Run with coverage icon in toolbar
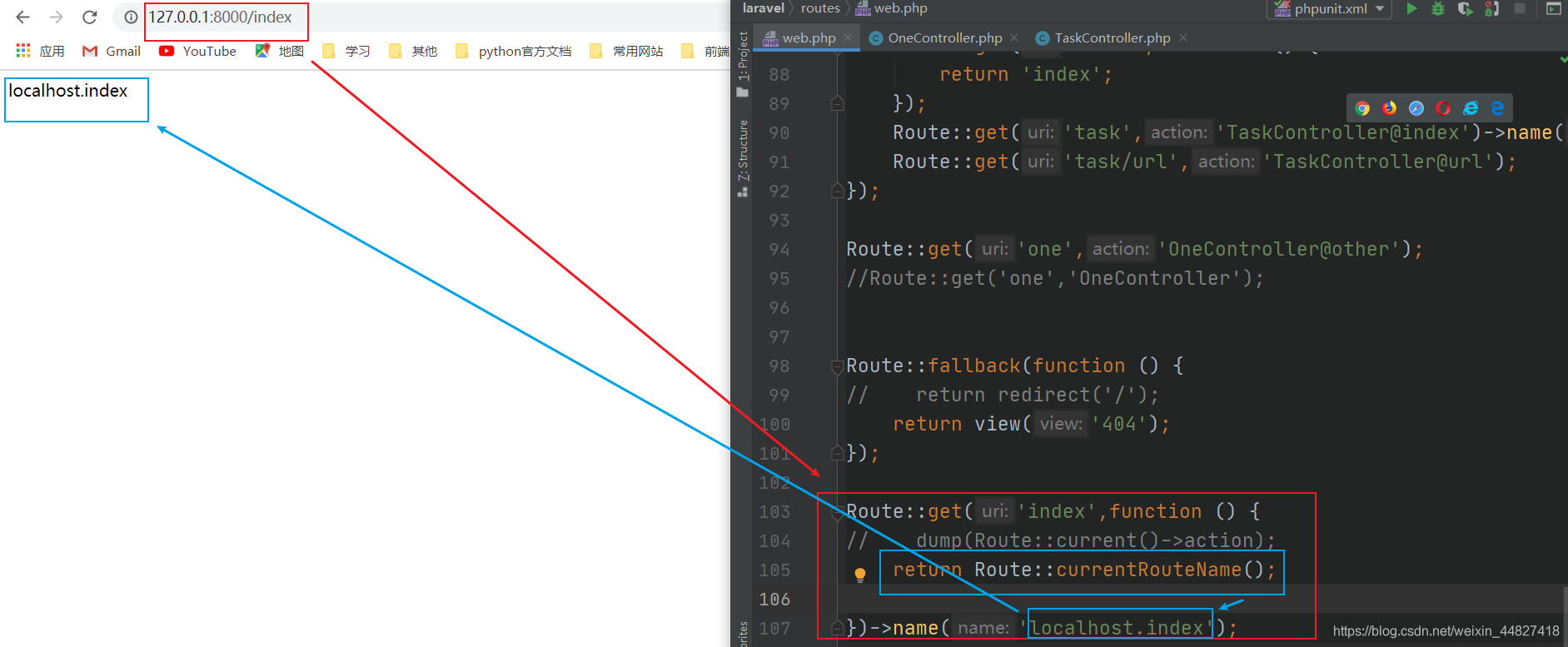This screenshot has width=1568, height=647. tap(1466, 8)
